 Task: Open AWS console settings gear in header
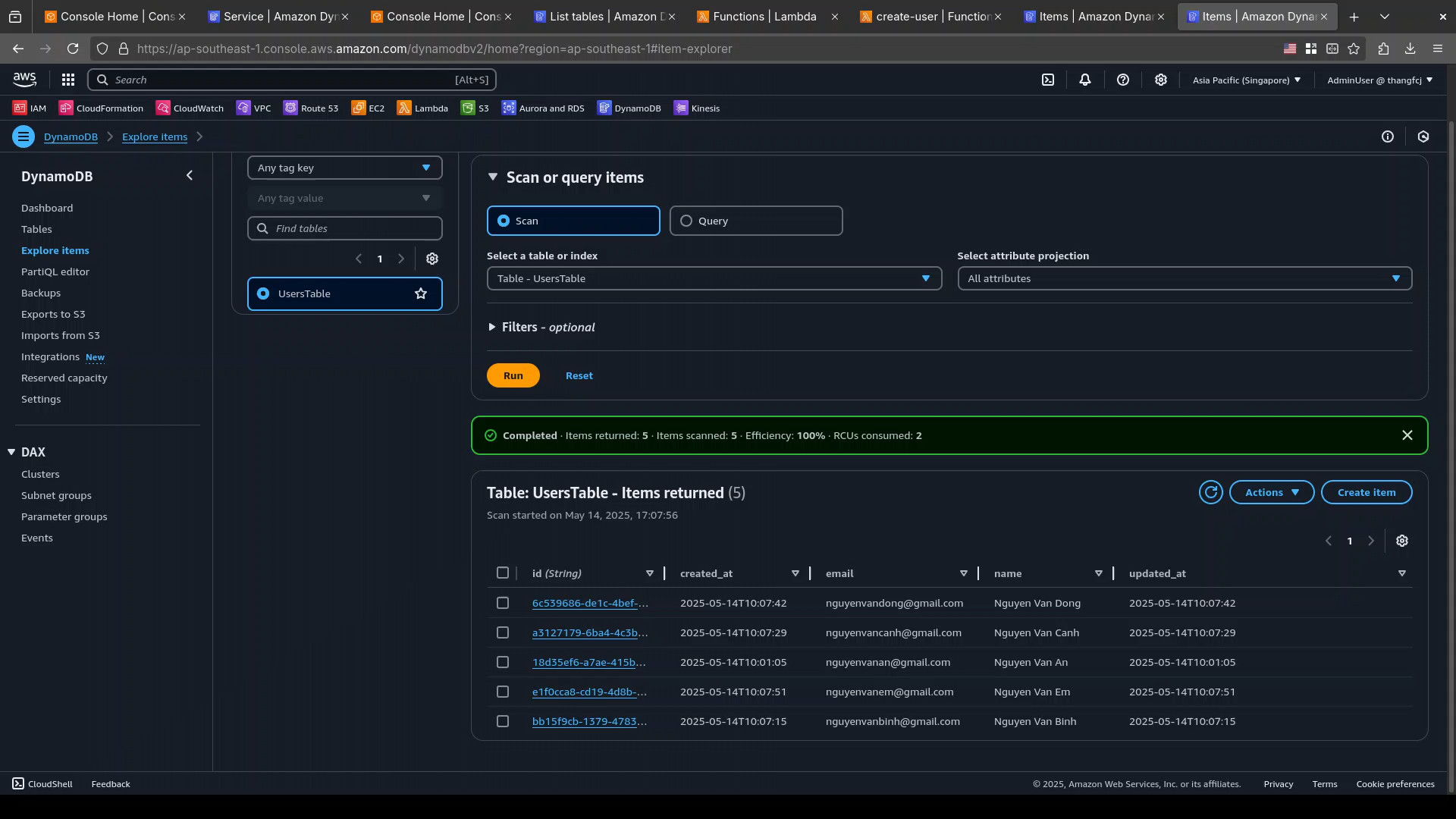point(1161,80)
